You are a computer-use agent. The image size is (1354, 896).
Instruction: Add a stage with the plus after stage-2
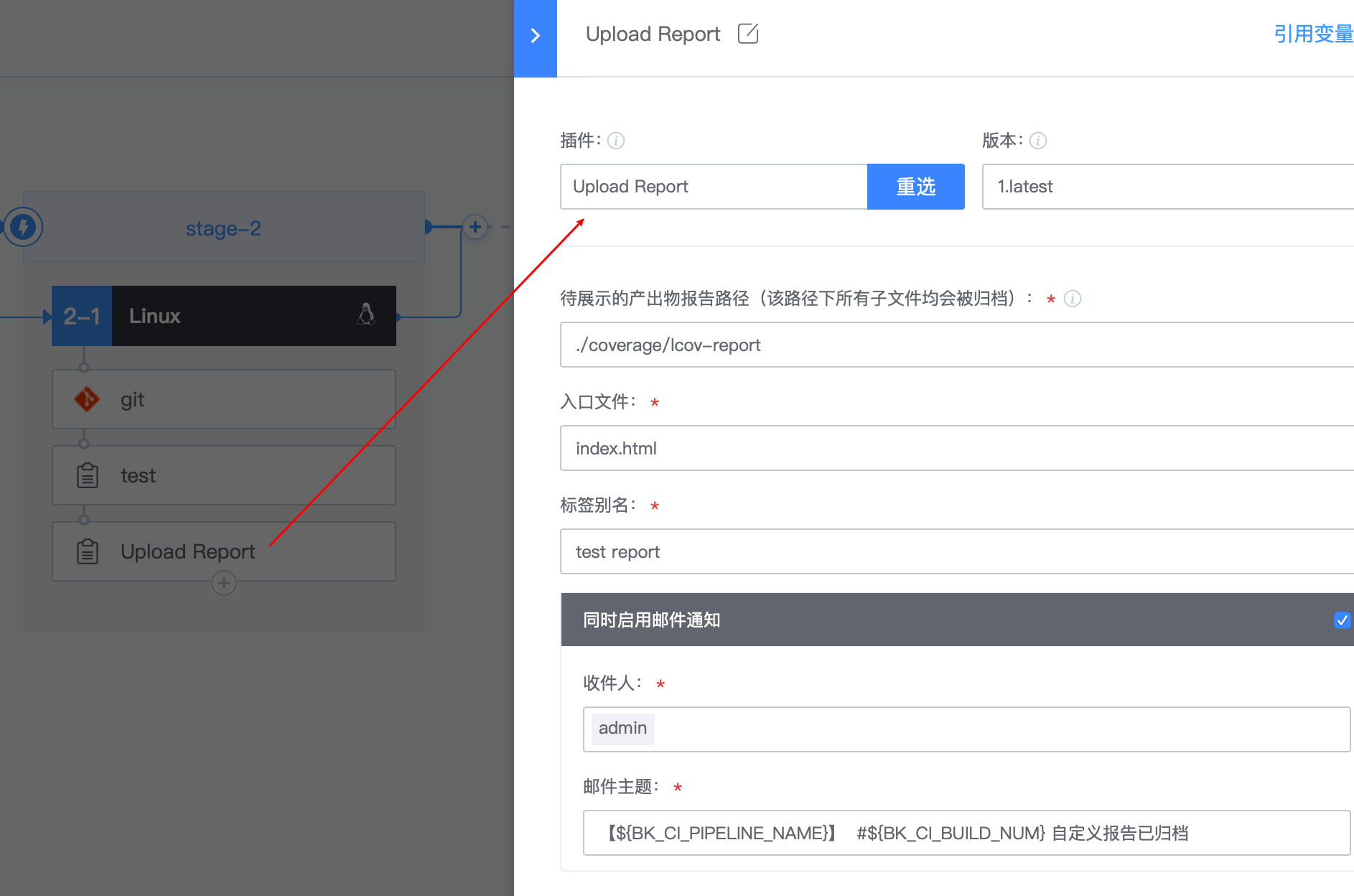475,228
